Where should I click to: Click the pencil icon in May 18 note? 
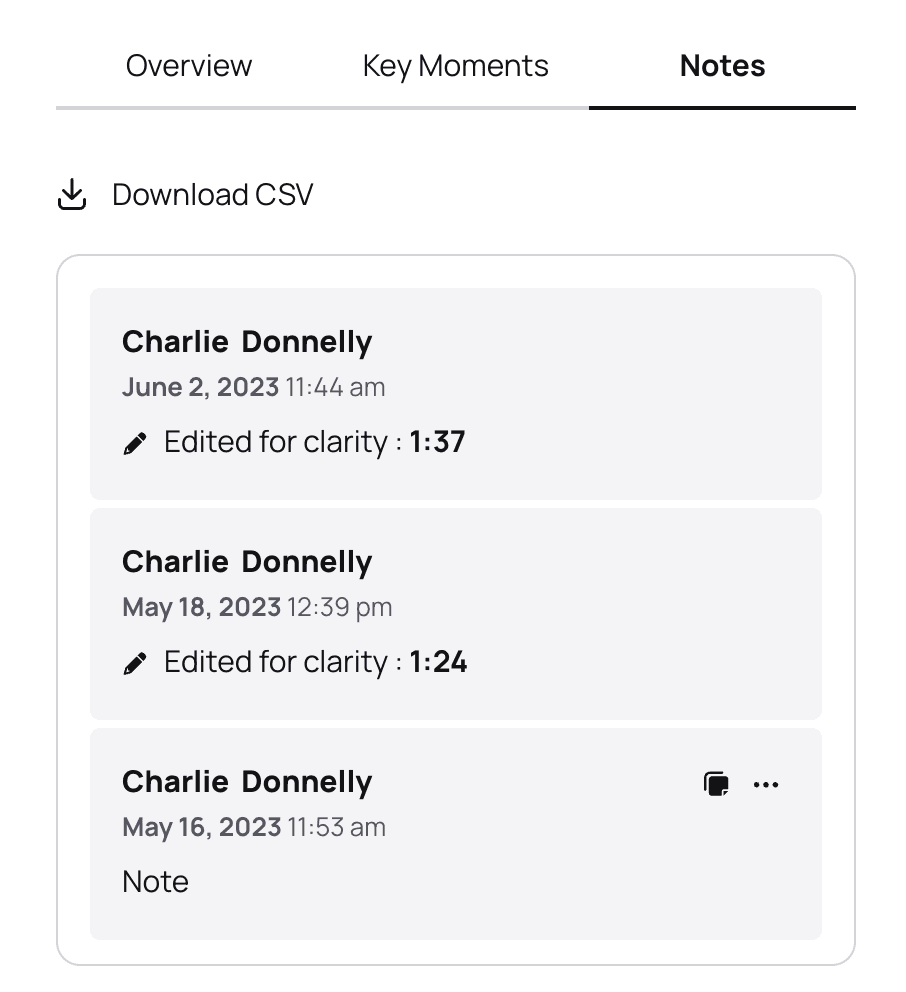[x=135, y=663]
